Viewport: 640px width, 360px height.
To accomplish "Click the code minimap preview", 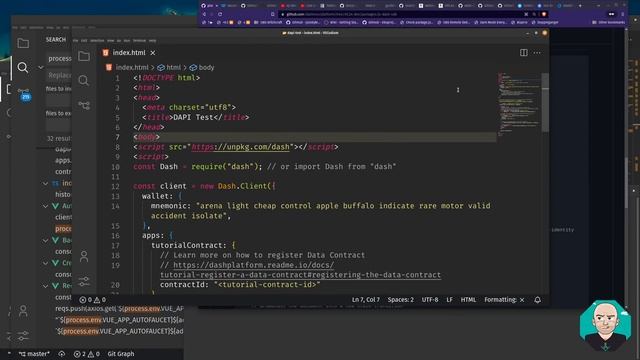I will tap(519, 104).
